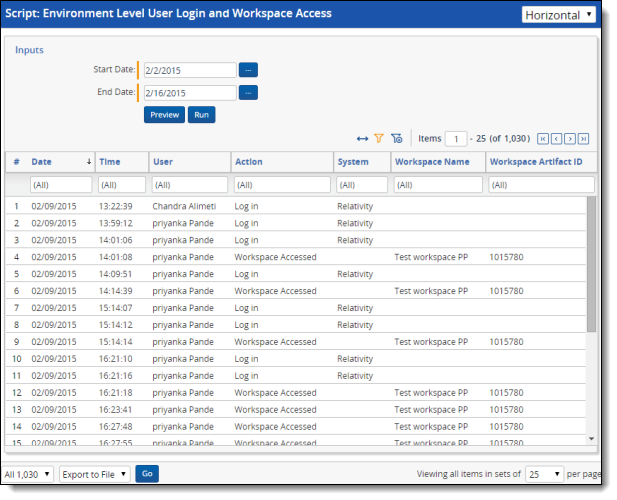The image size is (617, 500).
Task: Click the Run button
Action: [x=201, y=115]
